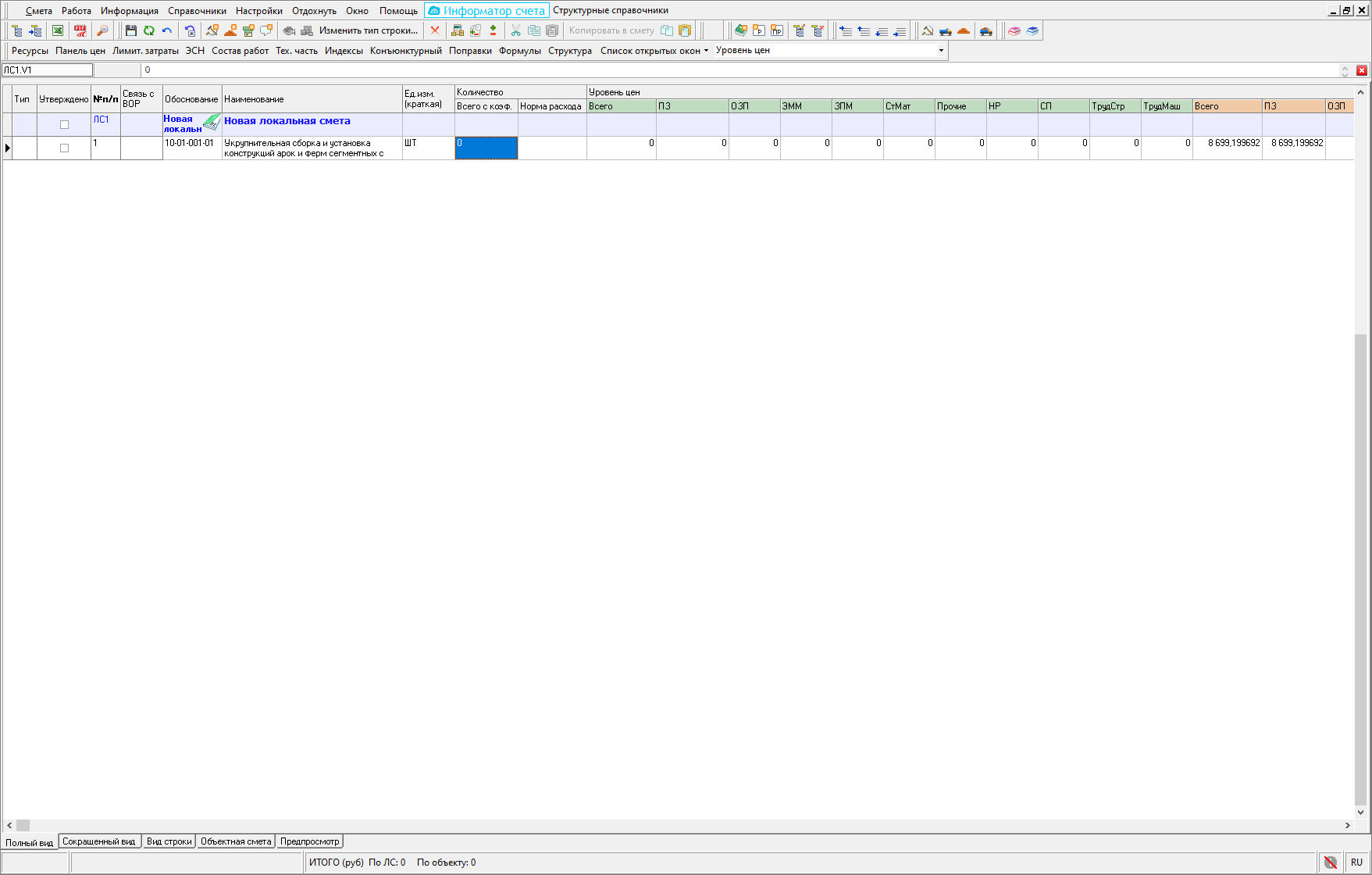
Task: Open the Справочники menu
Action: tap(197, 11)
